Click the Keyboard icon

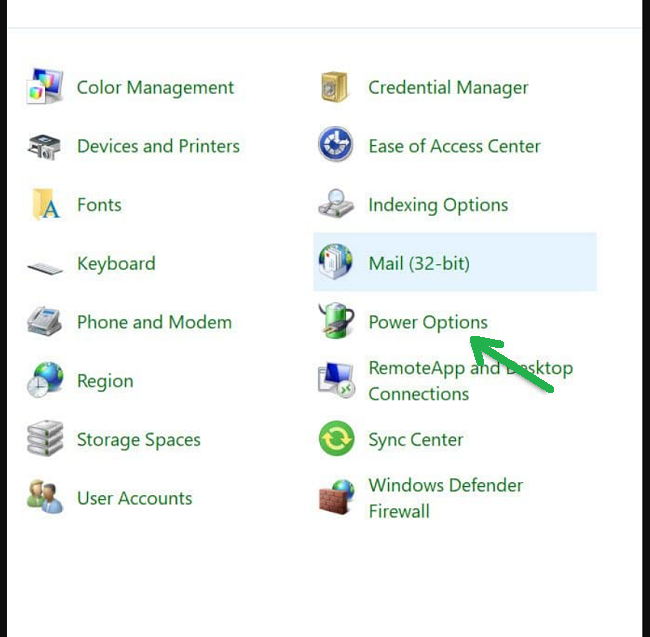(x=45, y=265)
